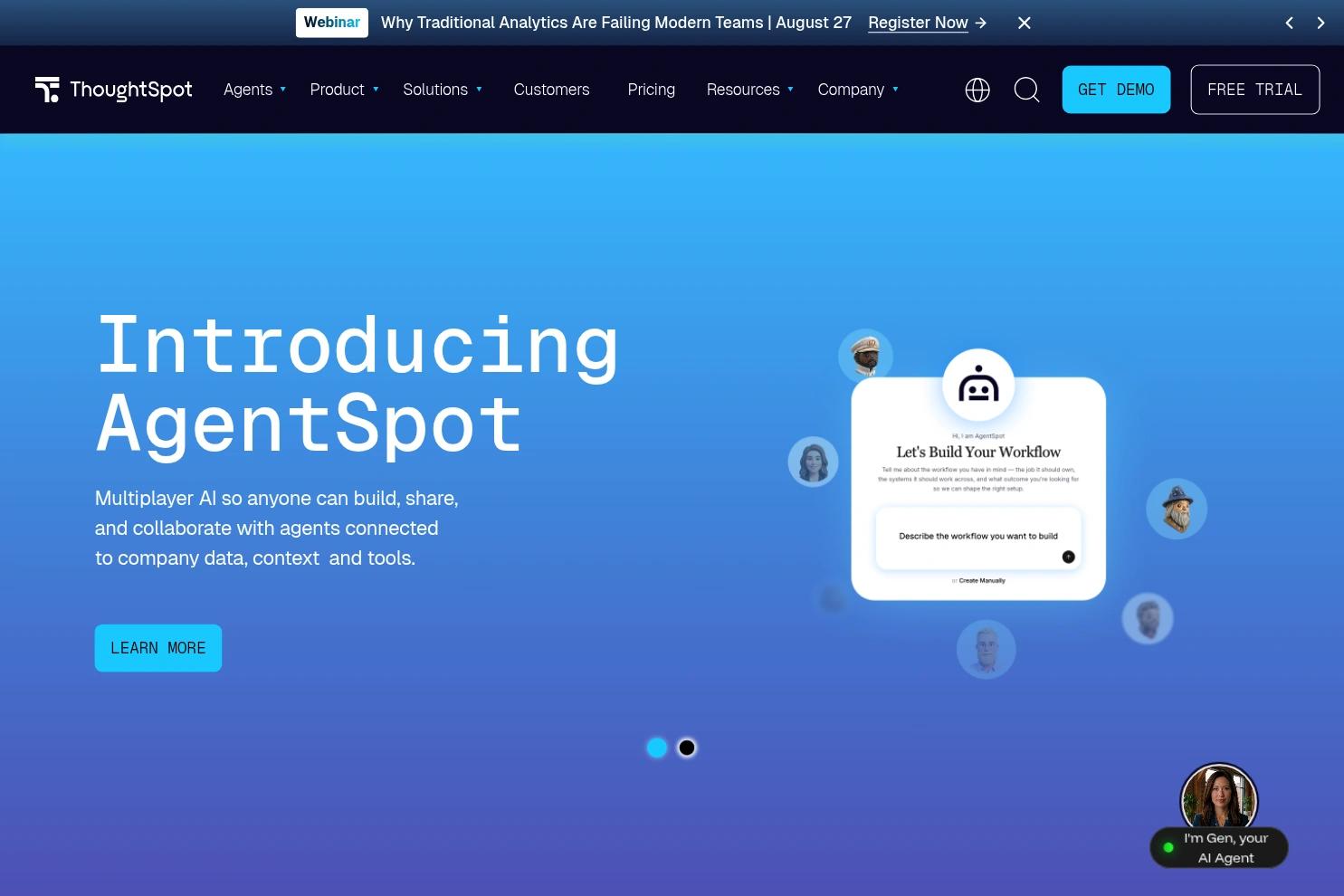Go to the Customers page
This screenshot has width=1344, height=896.
point(552,90)
